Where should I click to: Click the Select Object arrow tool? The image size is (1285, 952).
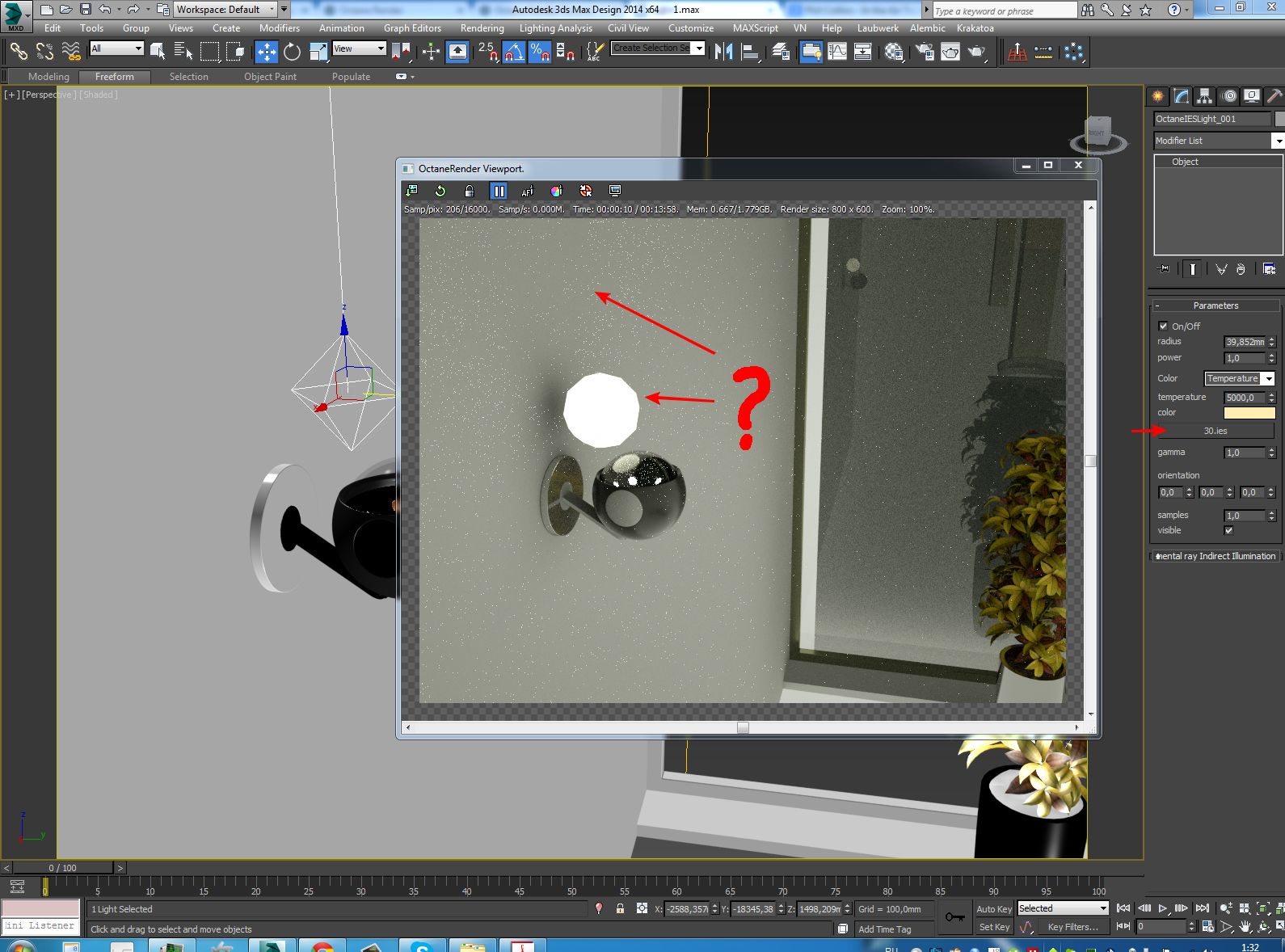[x=158, y=53]
